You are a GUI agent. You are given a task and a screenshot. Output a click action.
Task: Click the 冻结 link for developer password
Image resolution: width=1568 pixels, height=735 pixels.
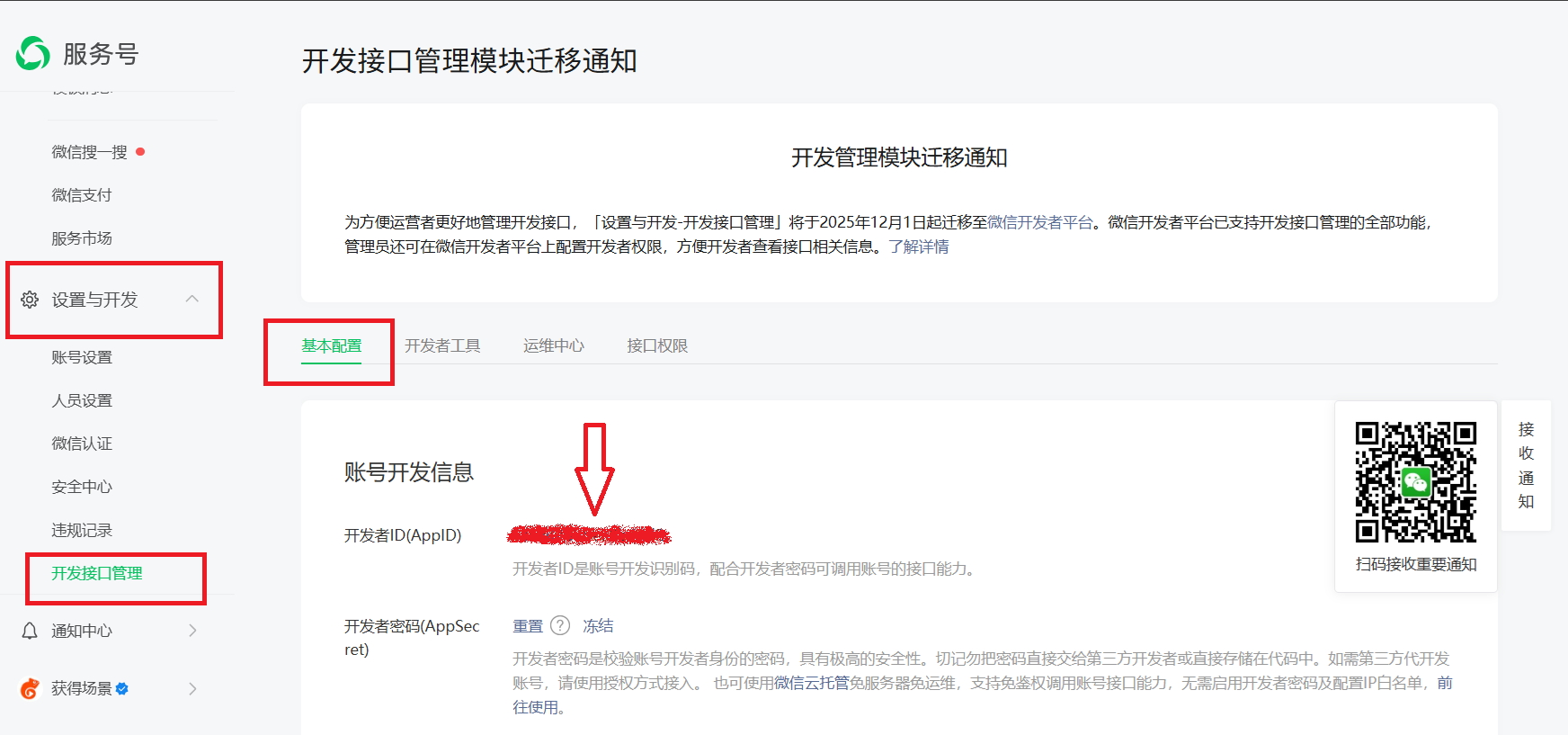(x=598, y=625)
